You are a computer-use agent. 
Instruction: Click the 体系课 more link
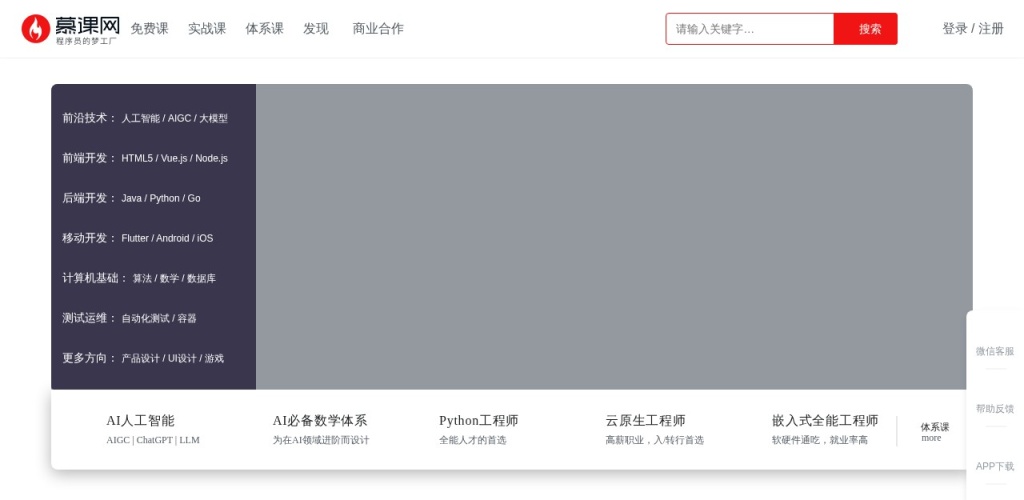(934, 432)
